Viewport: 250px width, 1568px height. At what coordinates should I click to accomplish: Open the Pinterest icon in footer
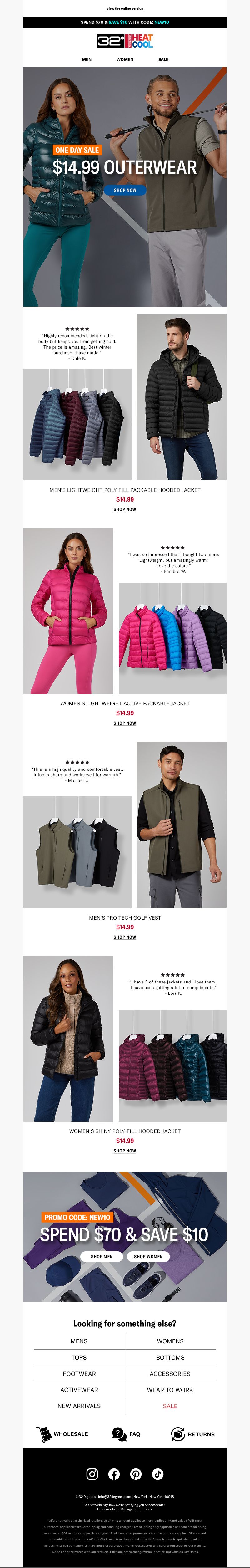coord(136,1474)
